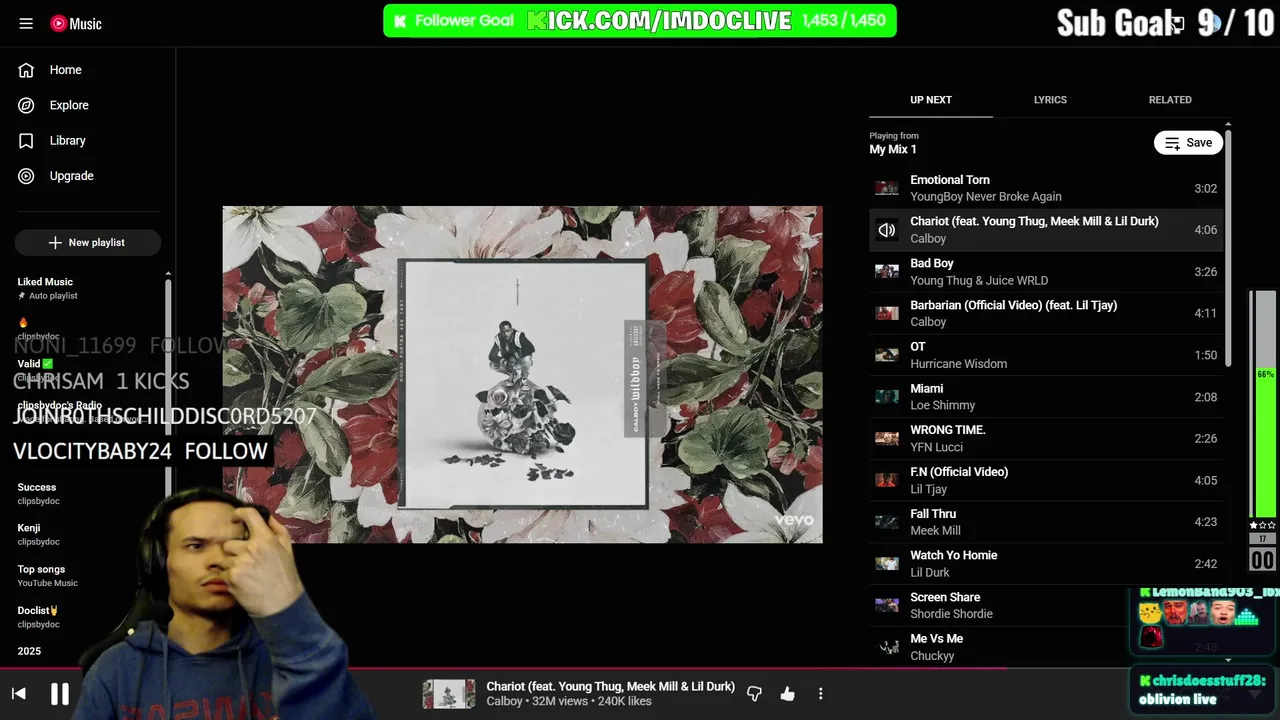Open artist Calboy under Chariot in queue
Image resolution: width=1280 pixels, height=720 pixels.
coord(928,239)
